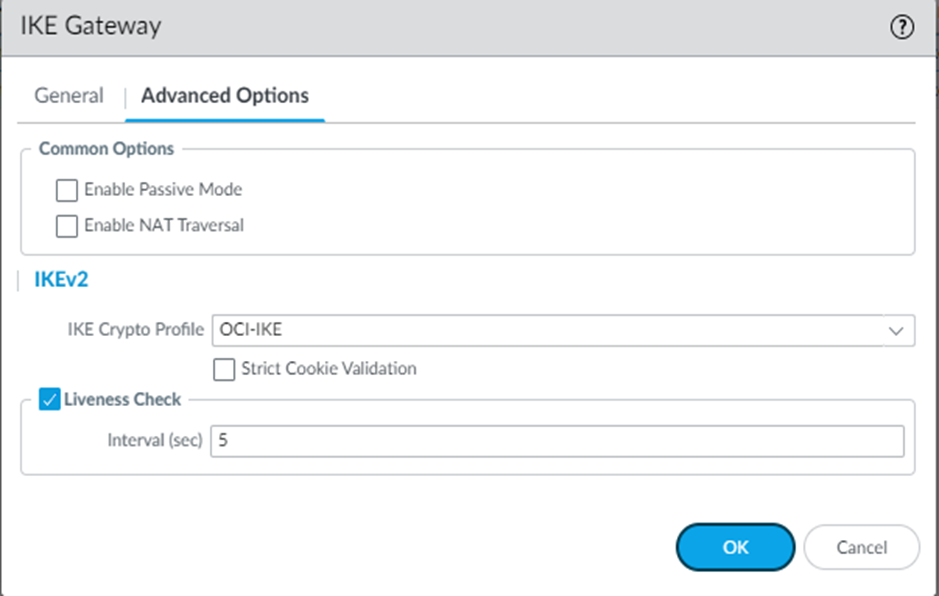Click the Liveness Check label text
This screenshot has height=596, width=939.
coord(124,400)
